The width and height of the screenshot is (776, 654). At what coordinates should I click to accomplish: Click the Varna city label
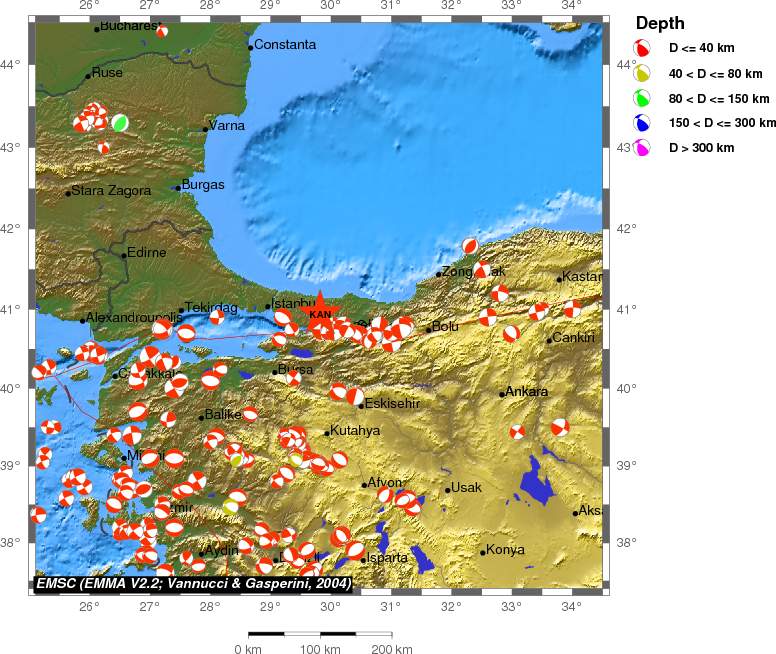tap(227, 126)
